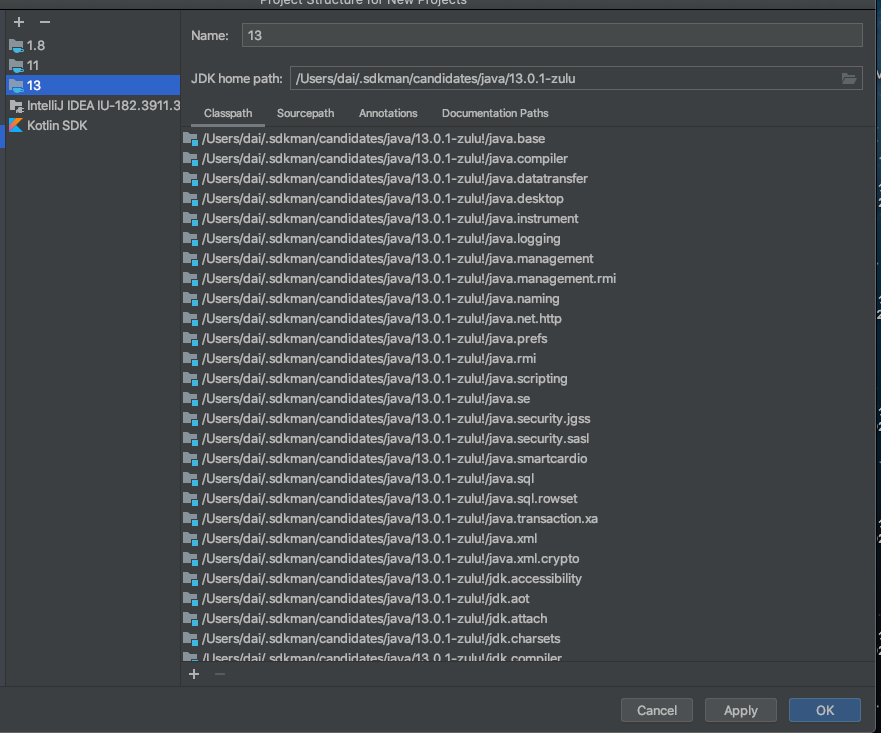The width and height of the screenshot is (881, 733).
Task: Select the java.se classpath entry
Action: (x=528, y=399)
